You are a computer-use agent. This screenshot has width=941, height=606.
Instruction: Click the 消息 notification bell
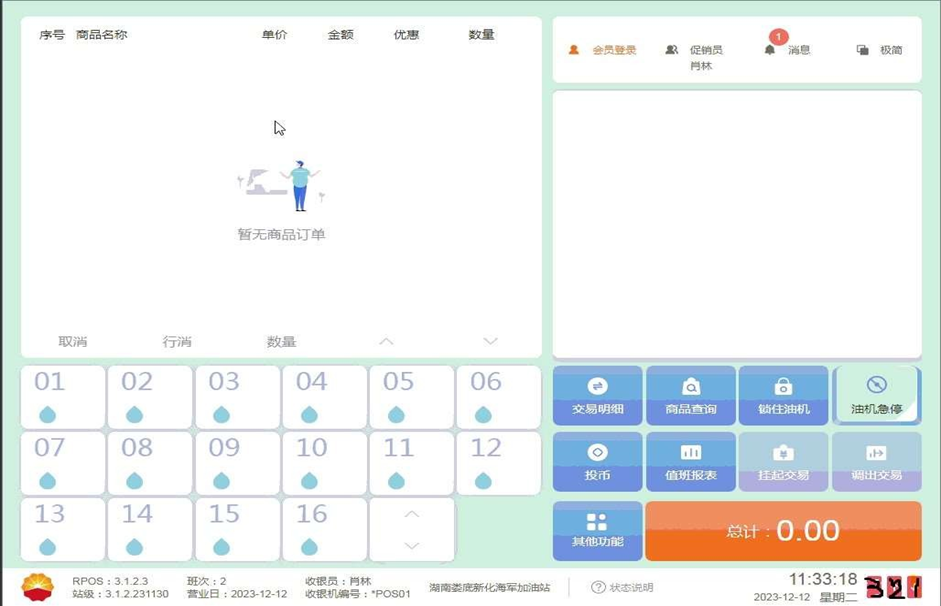pyautogui.click(x=770, y=50)
